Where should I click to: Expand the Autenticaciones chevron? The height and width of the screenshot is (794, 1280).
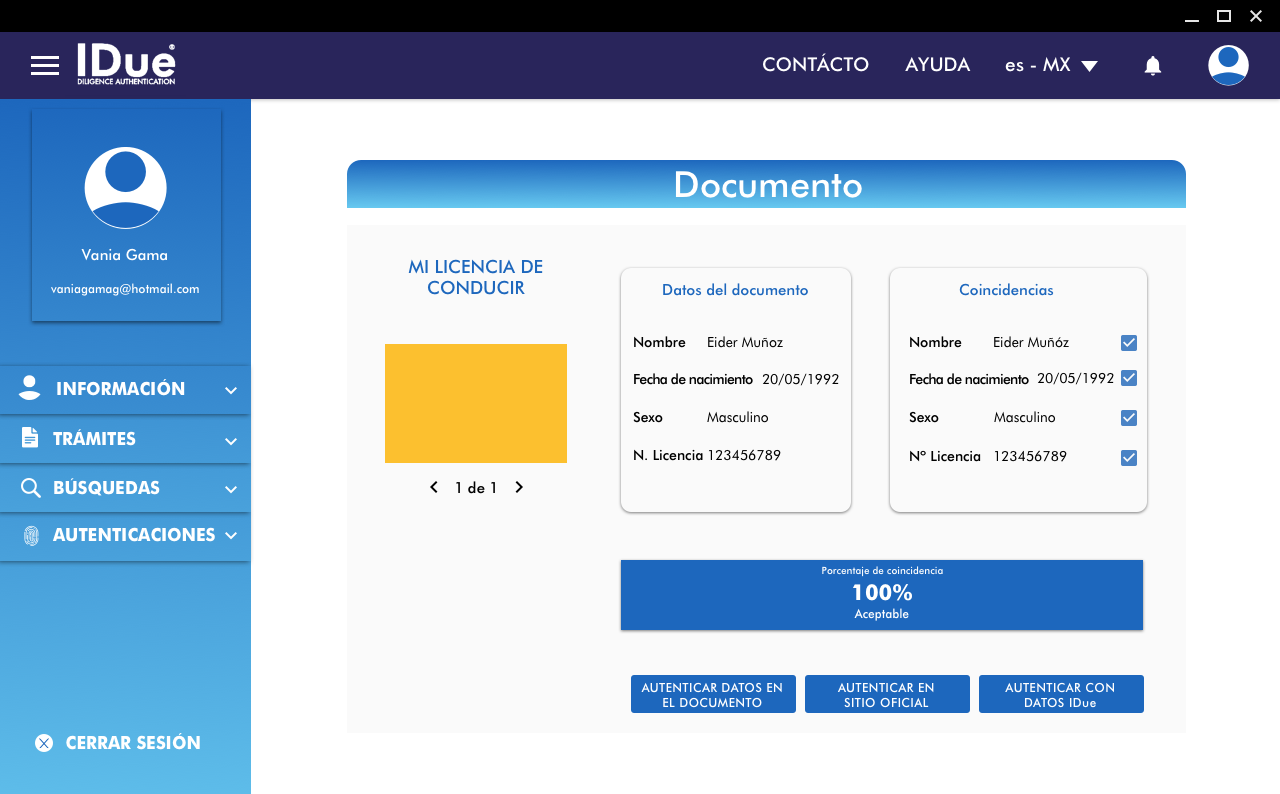(x=231, y=536)
